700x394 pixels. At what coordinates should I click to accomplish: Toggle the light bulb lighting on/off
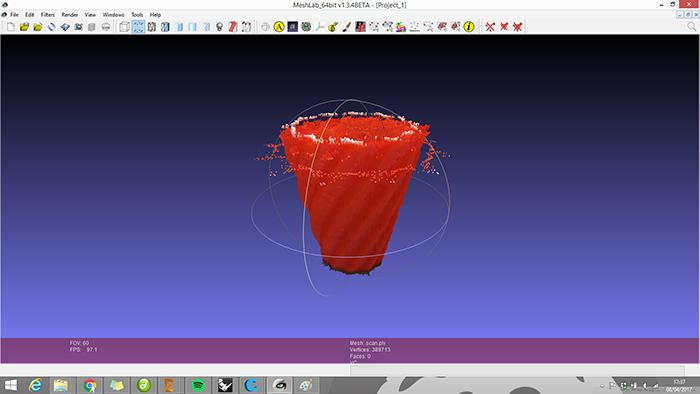pyautogui.click(x=219, y=27)
